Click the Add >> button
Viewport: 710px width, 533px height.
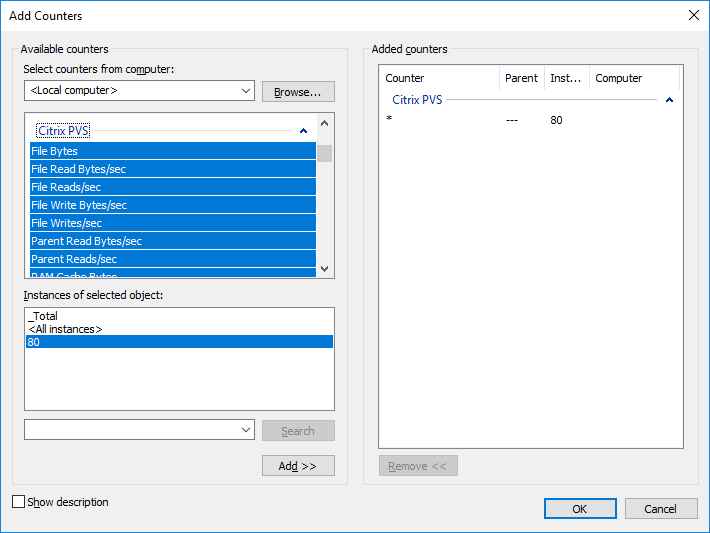[x=298, y=466]
